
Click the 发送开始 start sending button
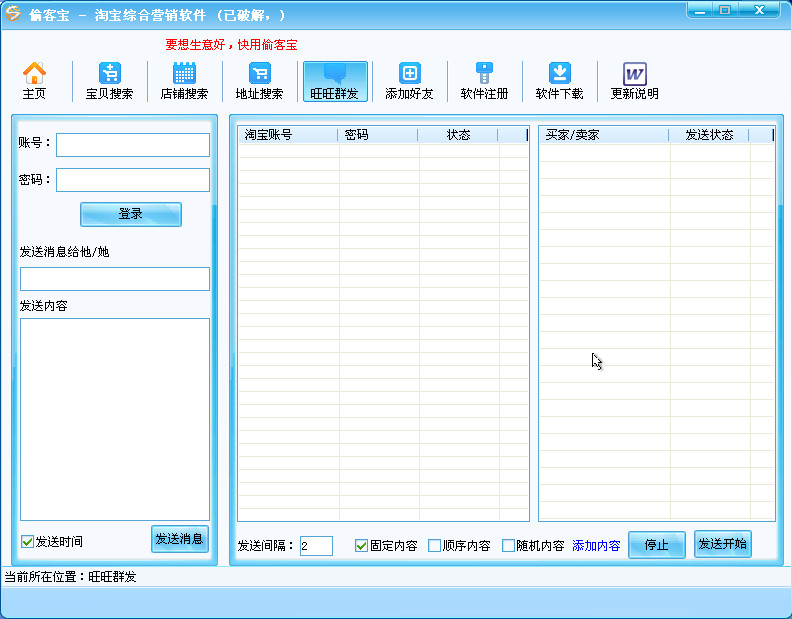[723, 544]
